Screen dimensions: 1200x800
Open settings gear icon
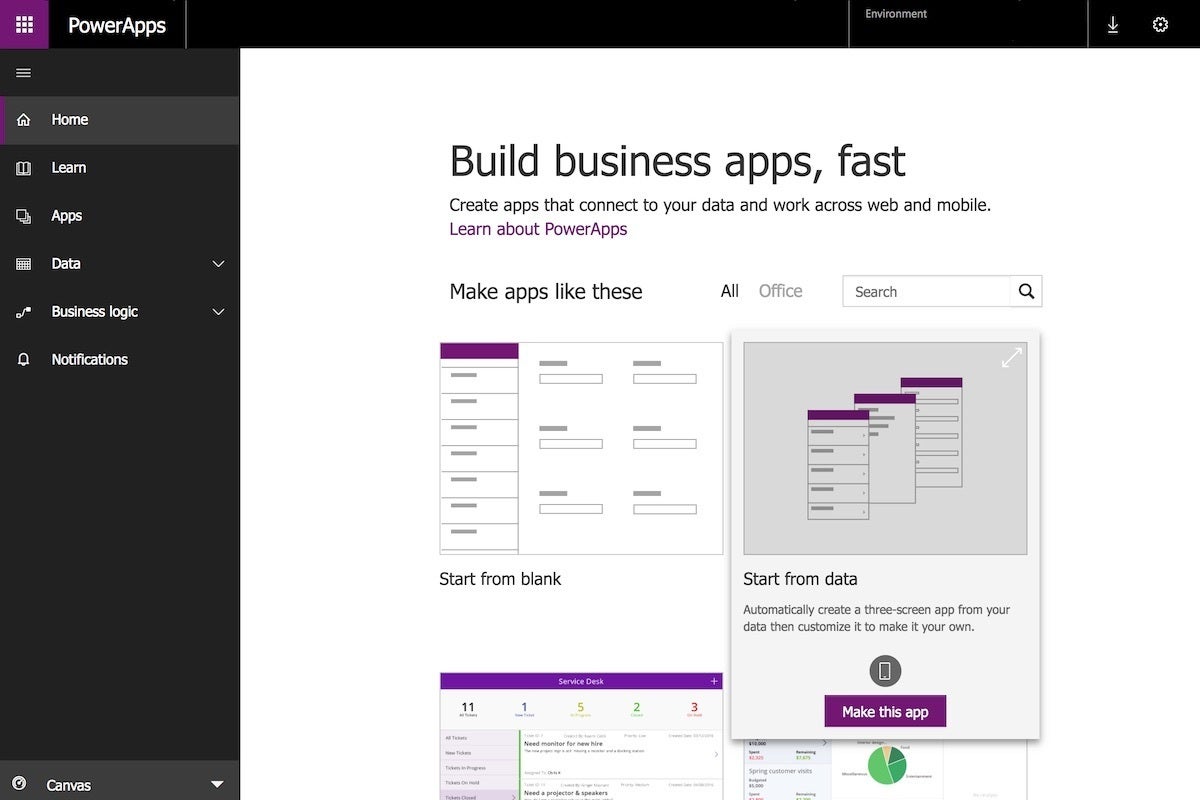(1160, 25)
